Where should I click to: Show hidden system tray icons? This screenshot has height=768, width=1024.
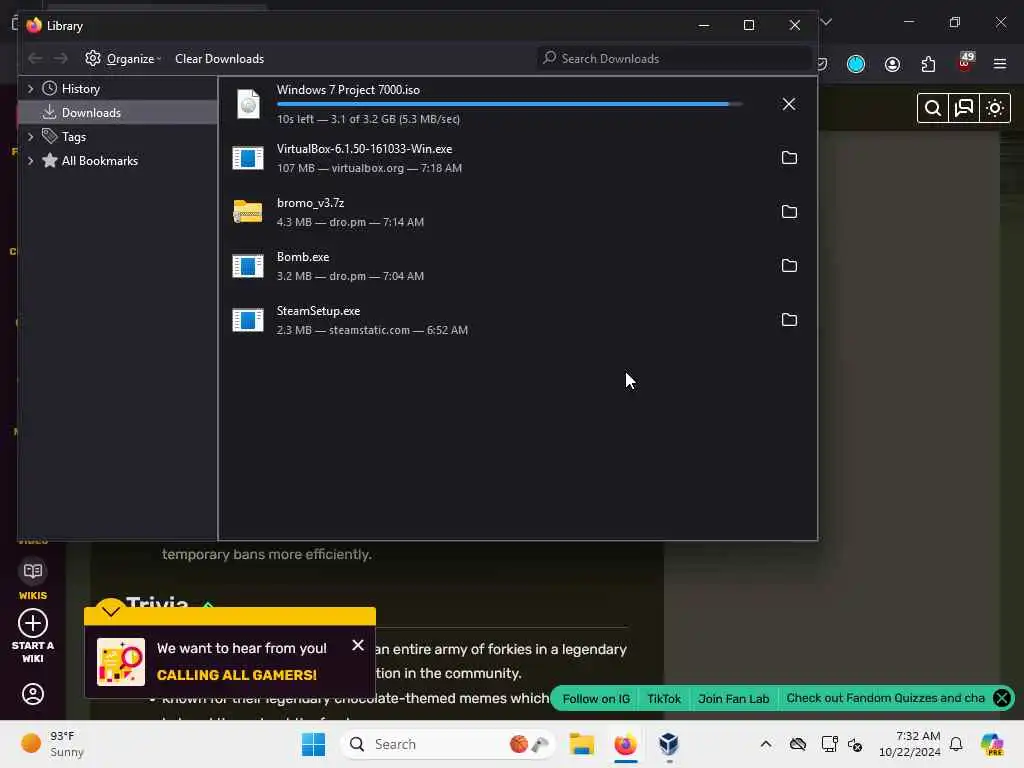pyautogui.click(x=766, y=744)
